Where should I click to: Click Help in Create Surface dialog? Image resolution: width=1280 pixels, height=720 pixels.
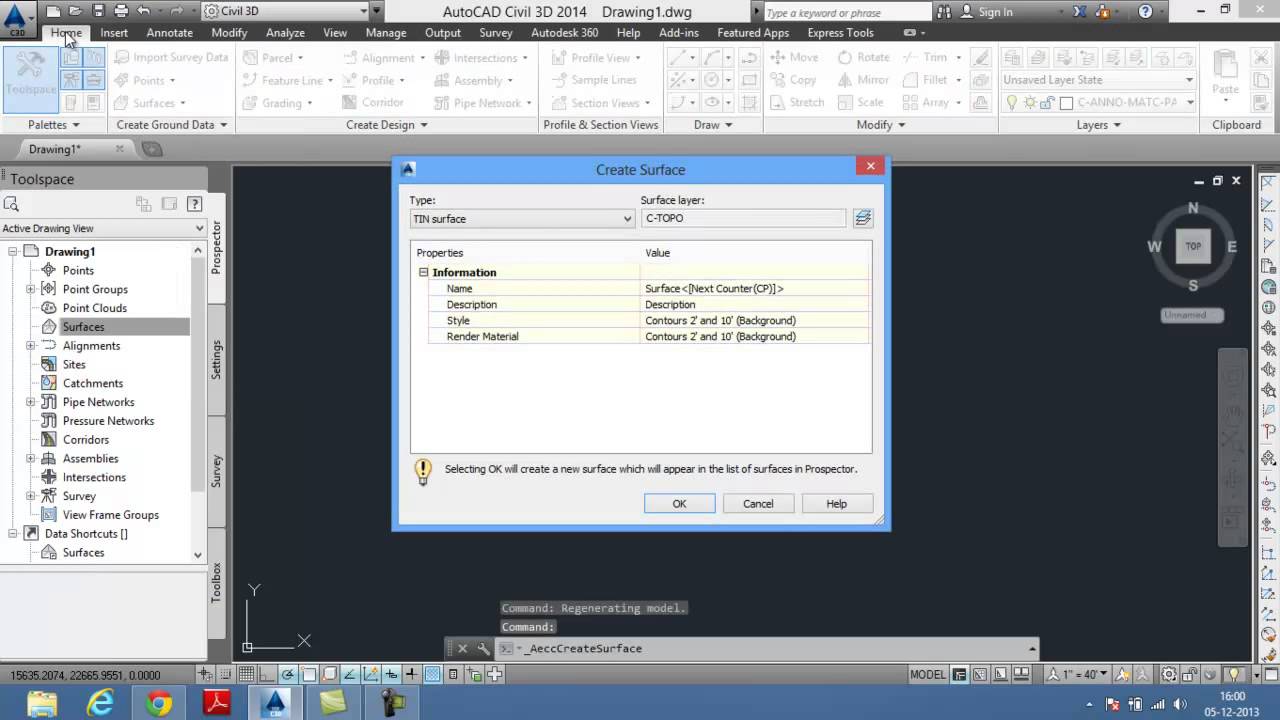(x=837, y=504)
